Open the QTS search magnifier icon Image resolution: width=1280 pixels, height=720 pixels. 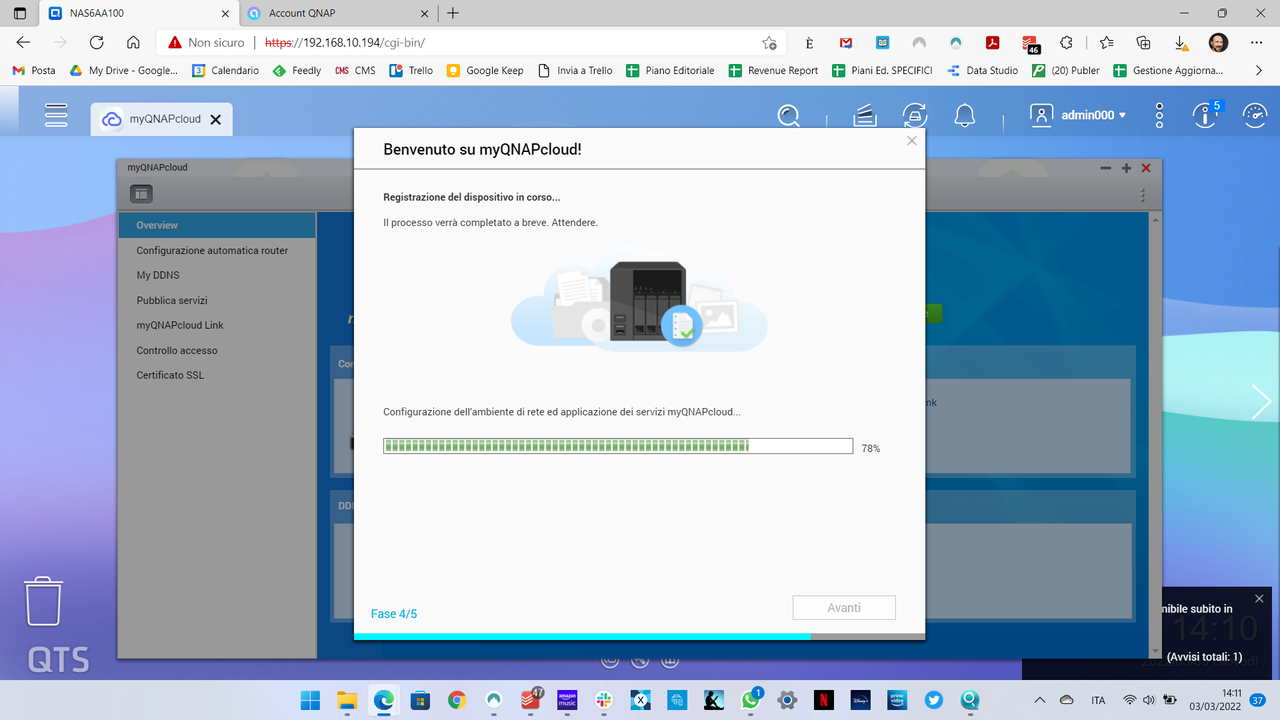click(x=789, y=115)
